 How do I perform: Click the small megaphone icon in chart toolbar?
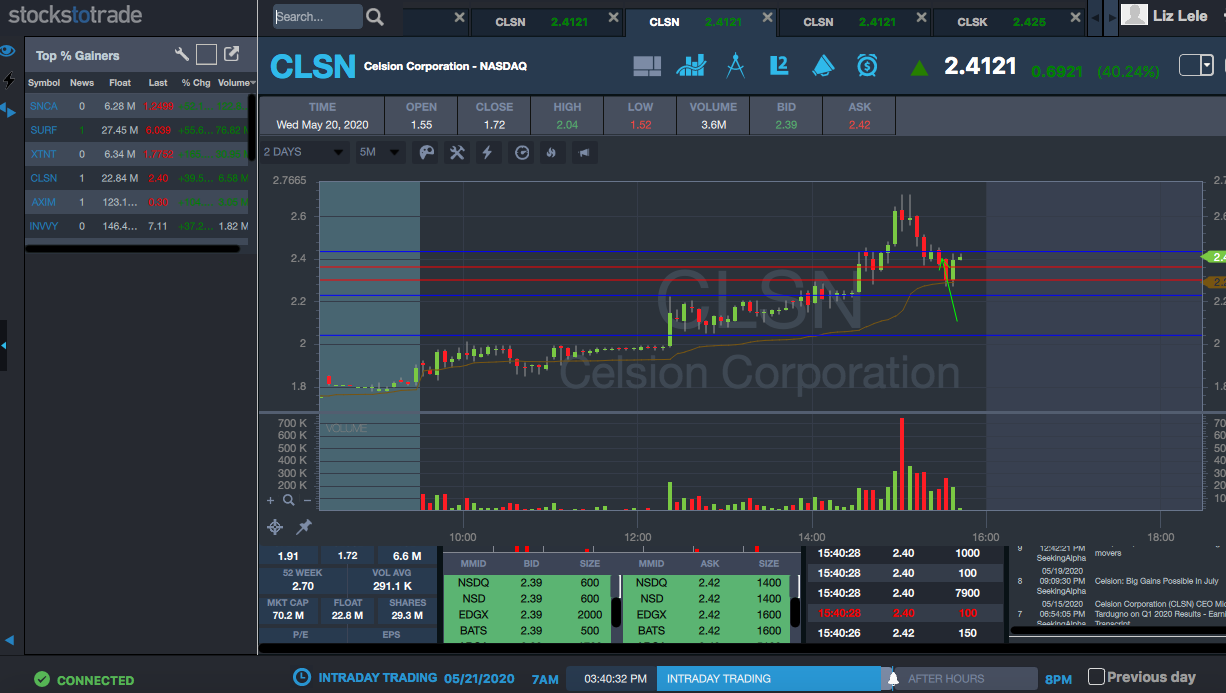click(583, 152)
